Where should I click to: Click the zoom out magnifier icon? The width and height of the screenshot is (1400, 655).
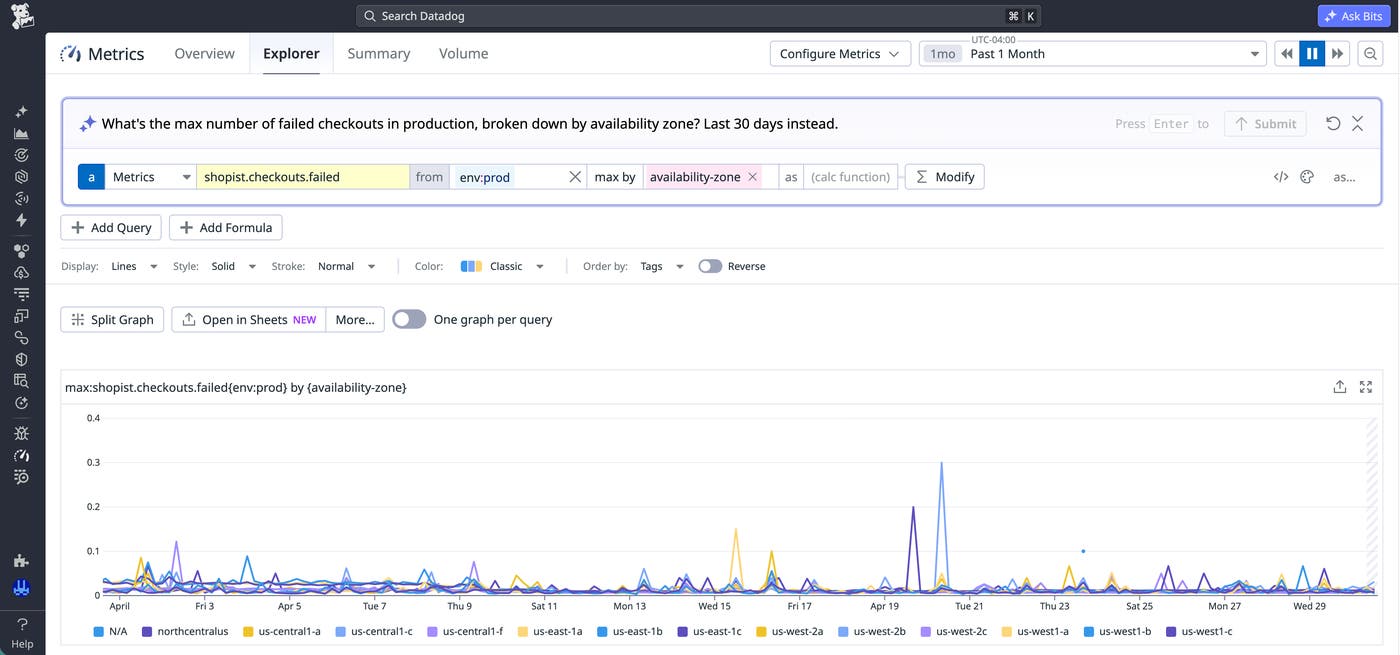(1371, 54)
